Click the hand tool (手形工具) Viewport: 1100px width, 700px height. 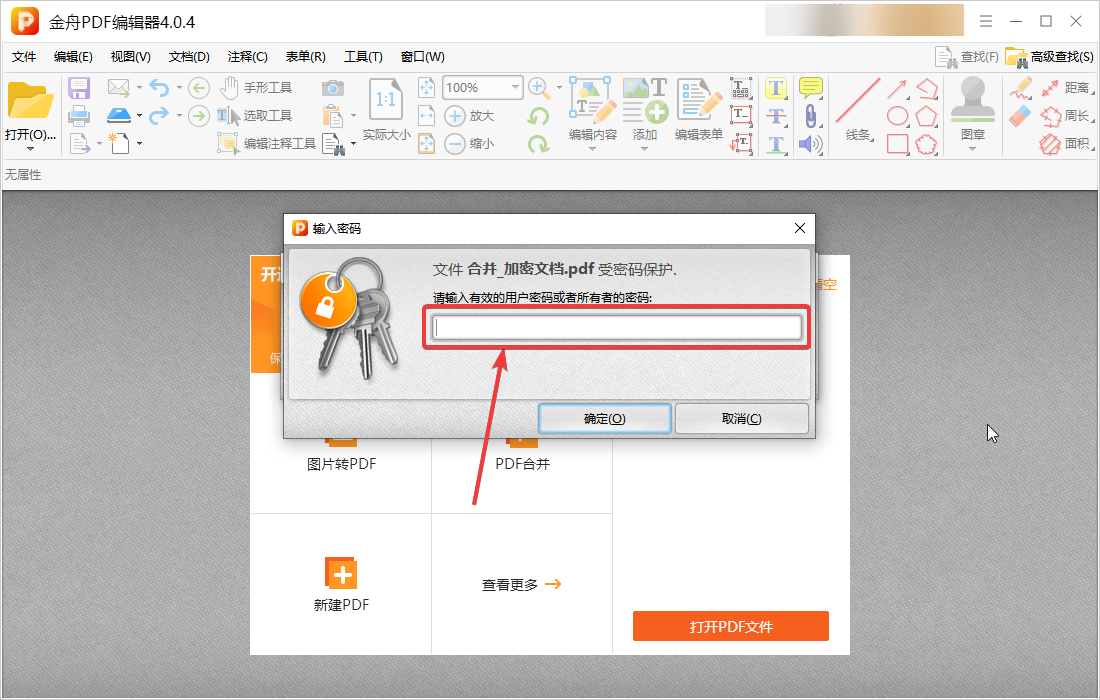[256, 88]
